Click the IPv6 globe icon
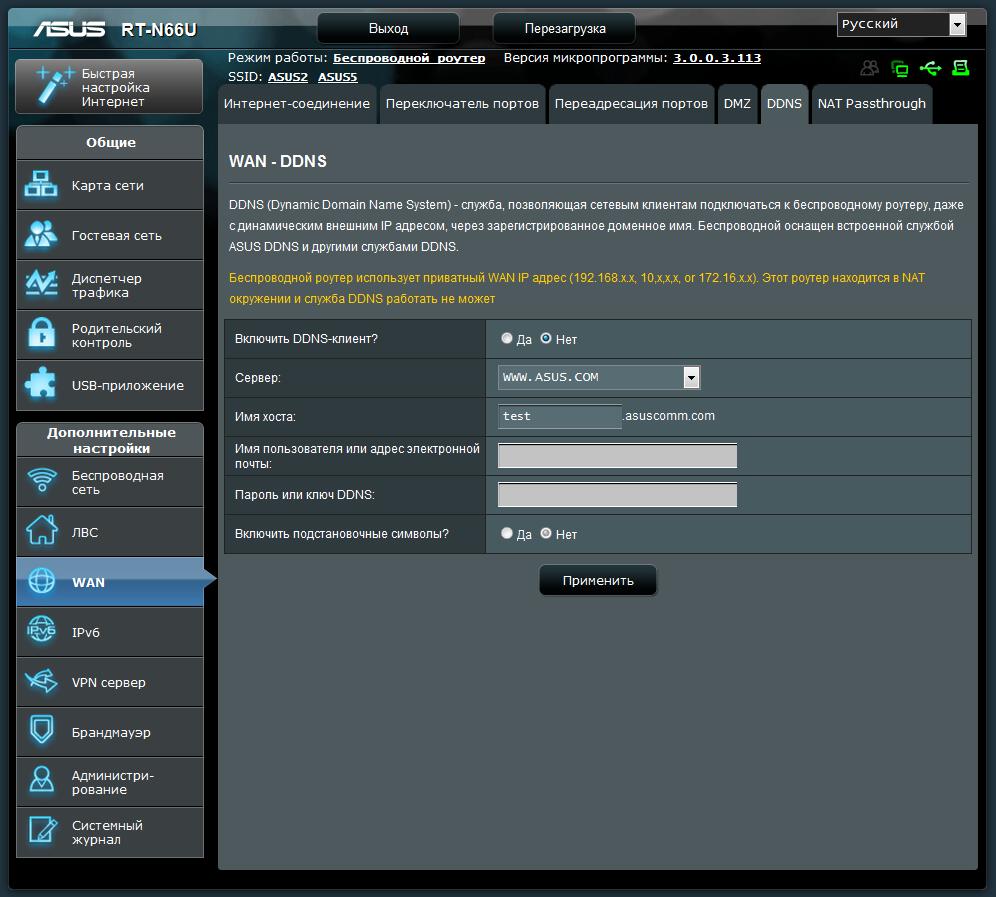 [41, 630]
